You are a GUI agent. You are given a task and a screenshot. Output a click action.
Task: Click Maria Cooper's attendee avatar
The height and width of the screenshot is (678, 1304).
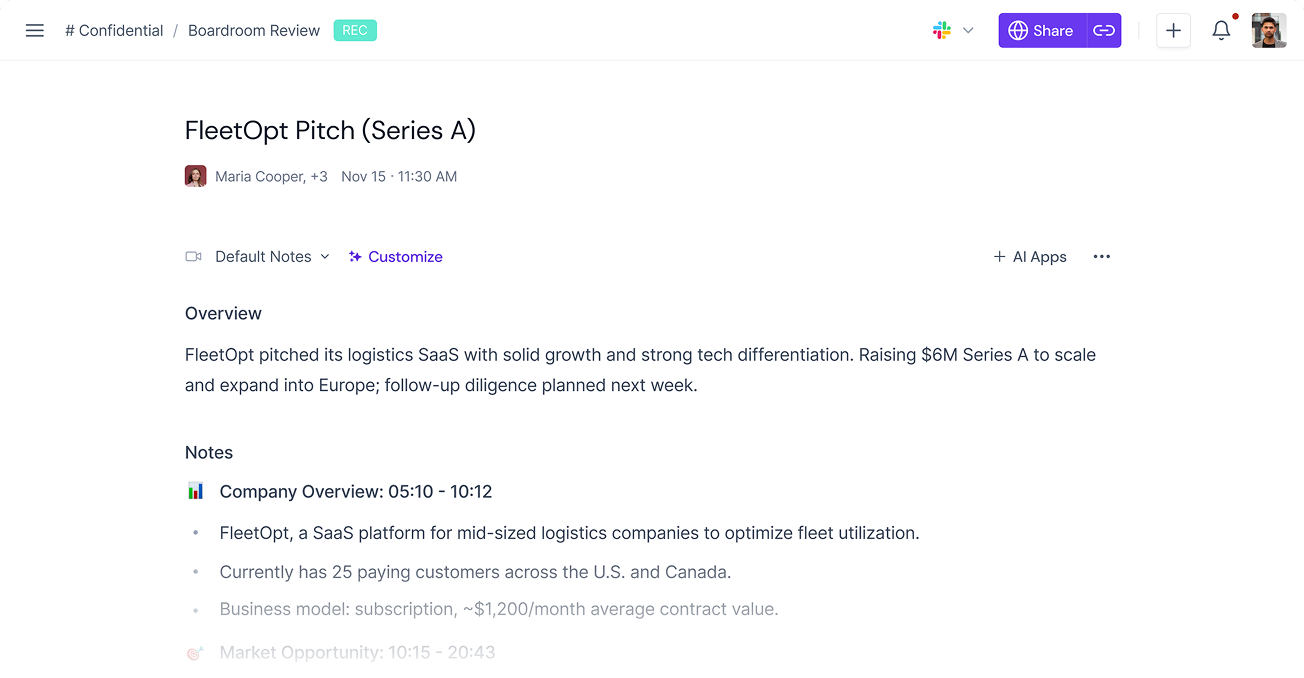point(195,175)
